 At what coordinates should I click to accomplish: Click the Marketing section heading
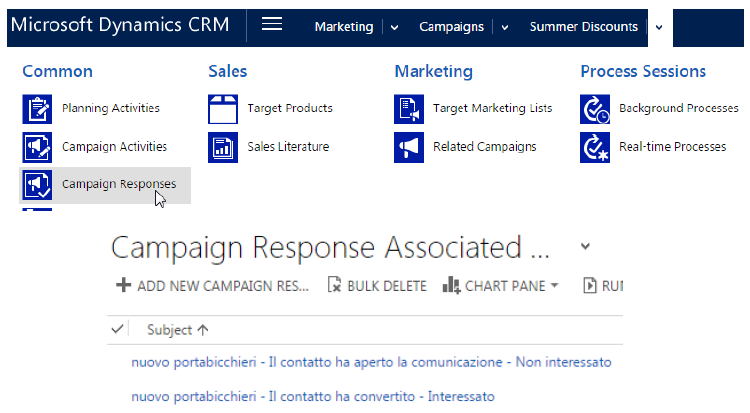(x=433, y=71)
